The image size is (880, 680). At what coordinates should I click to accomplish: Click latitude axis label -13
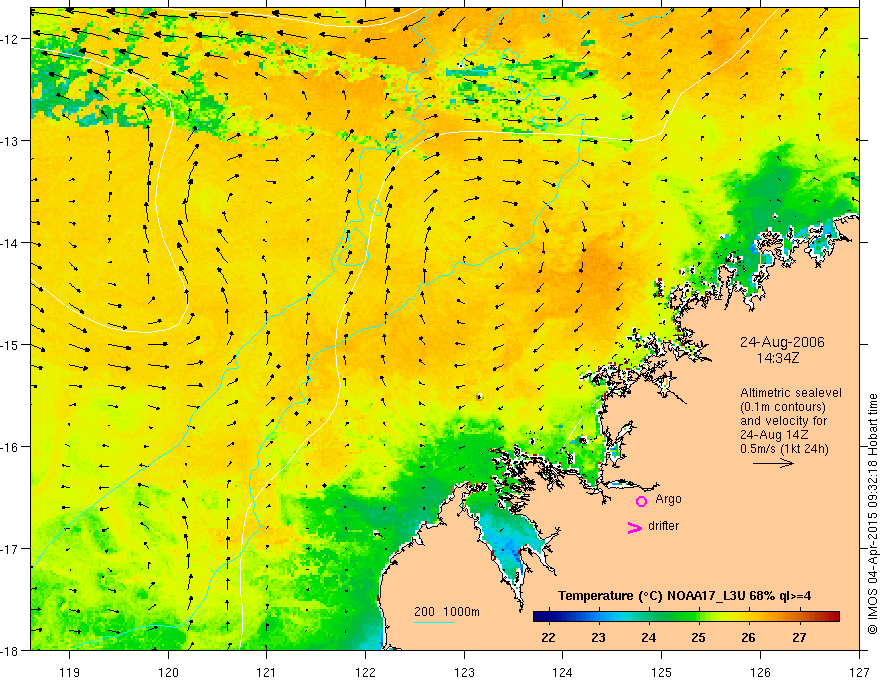click(x=11, y=141)
